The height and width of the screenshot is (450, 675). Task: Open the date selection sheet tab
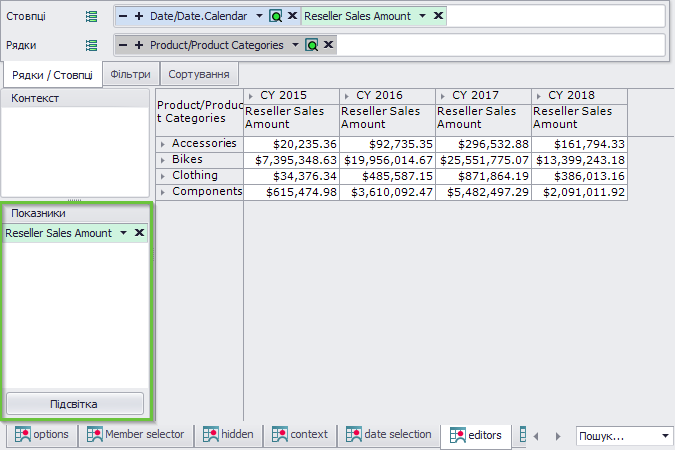point(388,434)
